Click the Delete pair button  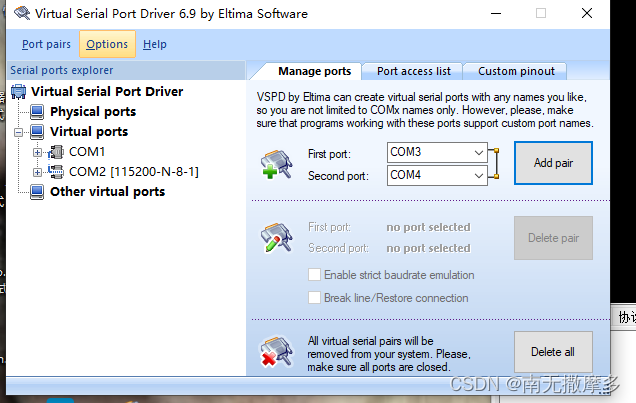coord(553,238)
